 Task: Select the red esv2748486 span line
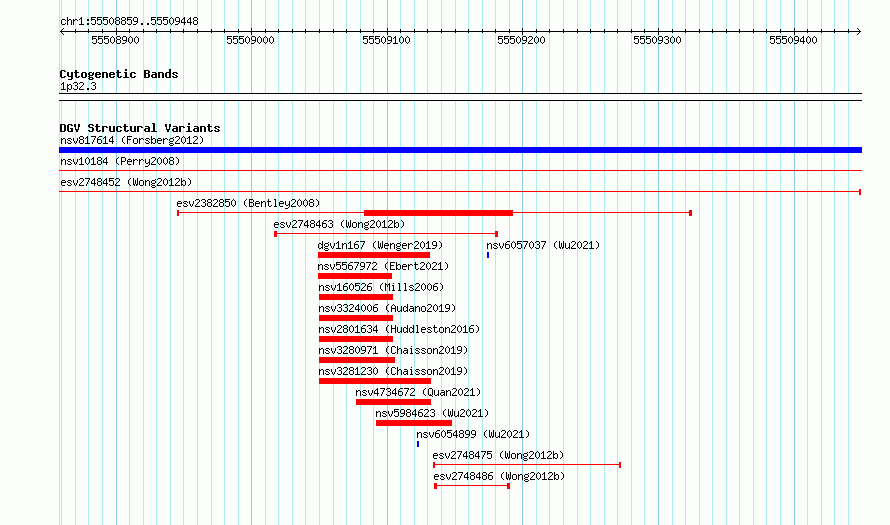[472, 486]
